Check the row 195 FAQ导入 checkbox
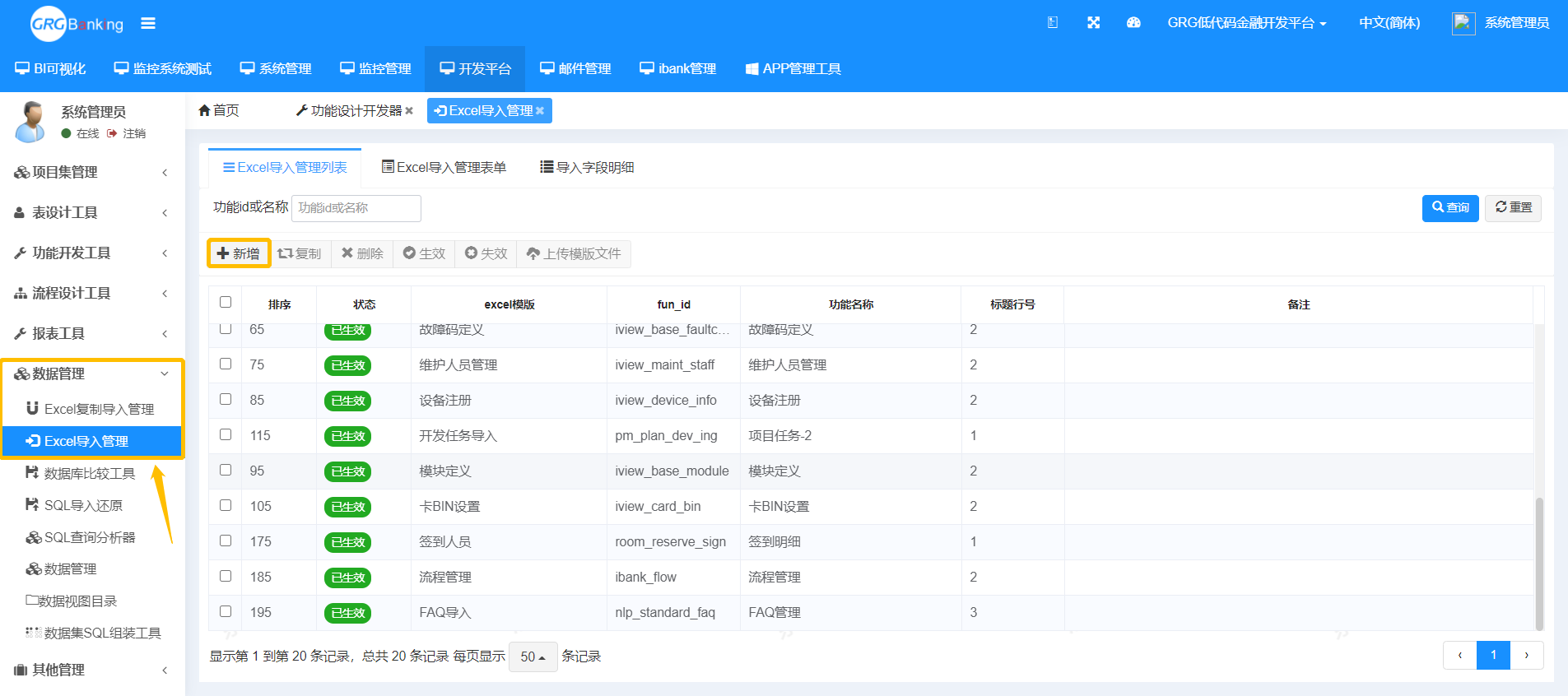 [x=226, y=611]
